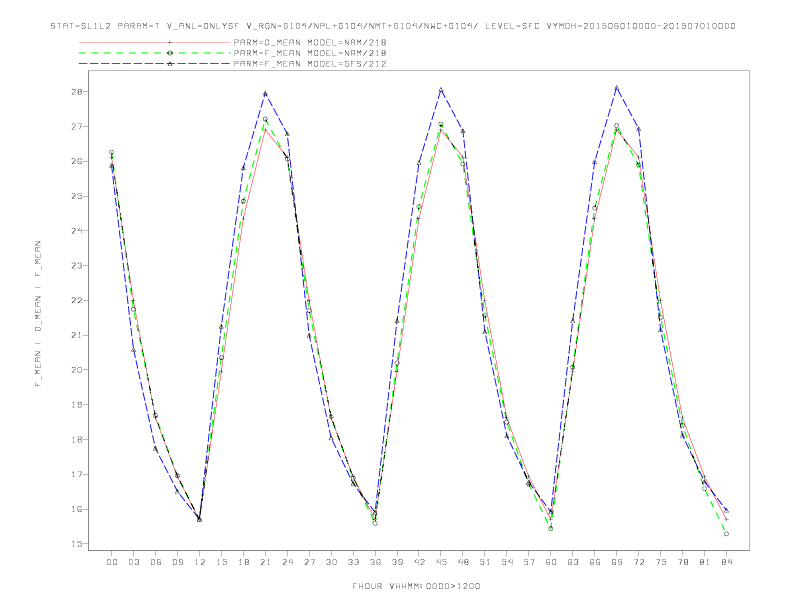The width and height of the screenshot is (792, 612).
Task: Click x-axis forecast hour label 54
Action: point(507,562)
